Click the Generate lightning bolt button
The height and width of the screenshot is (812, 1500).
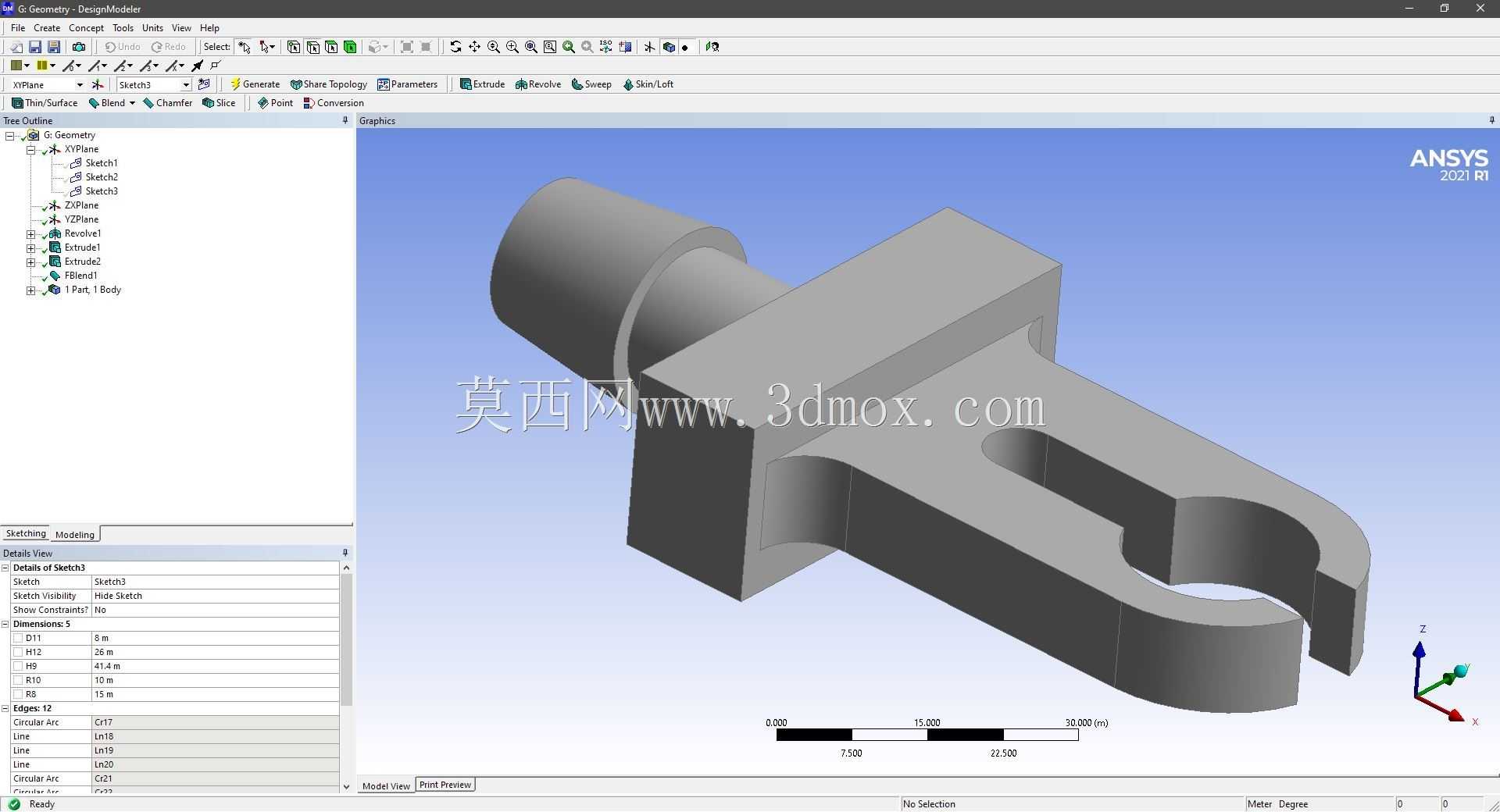pos(255,84)
